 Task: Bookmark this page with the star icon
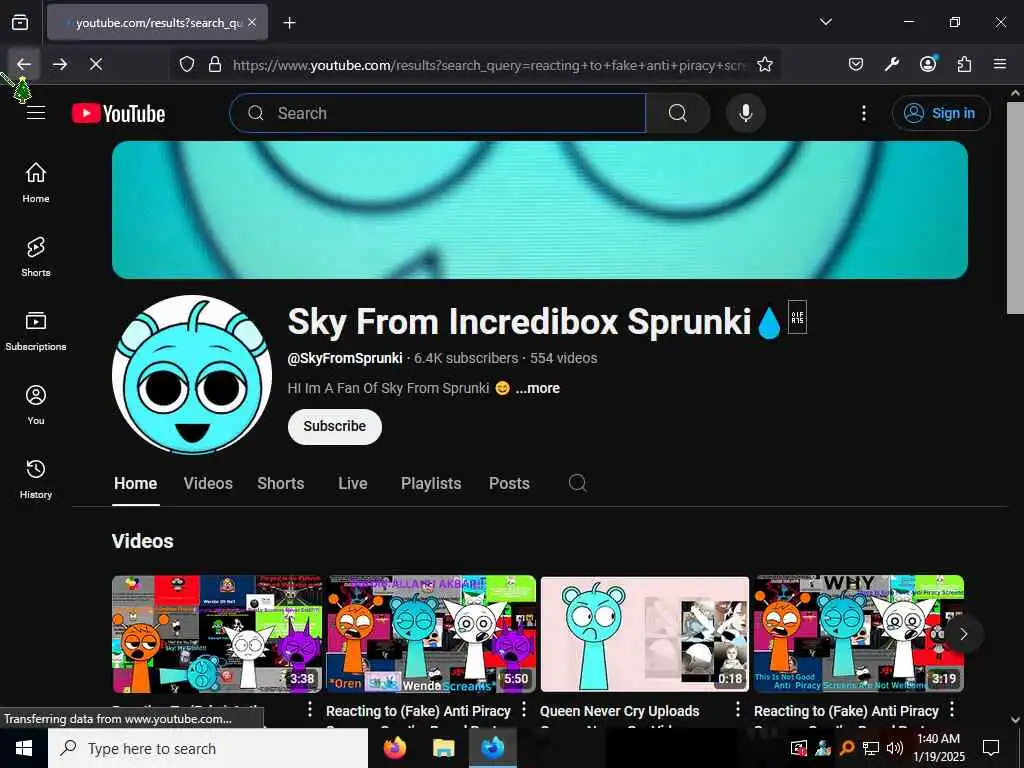[765, 65]
